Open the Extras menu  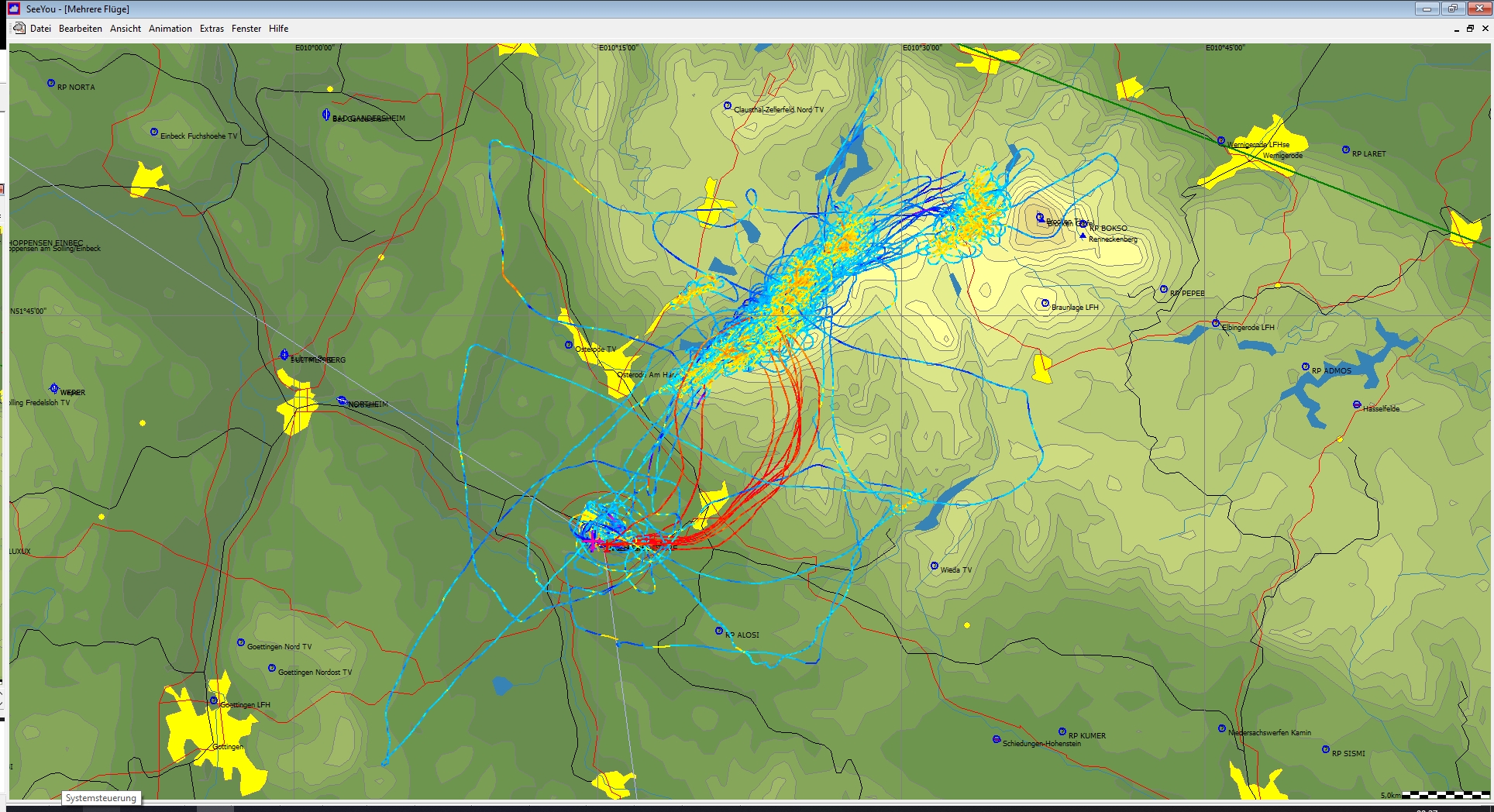[212, 29]
